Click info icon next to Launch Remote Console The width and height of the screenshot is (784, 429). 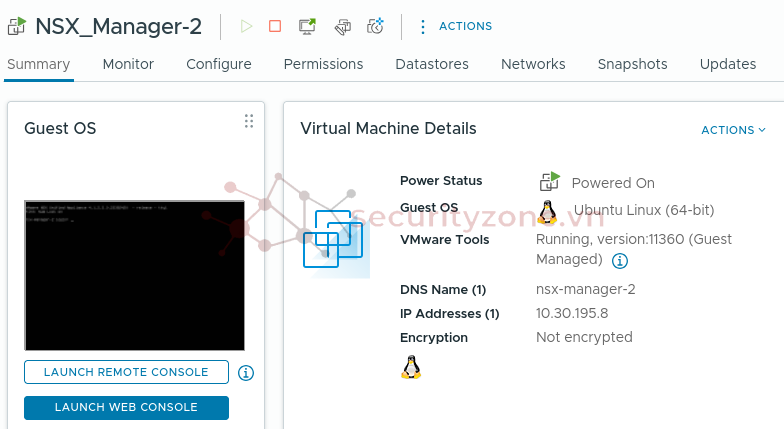[x=246, y=373]
